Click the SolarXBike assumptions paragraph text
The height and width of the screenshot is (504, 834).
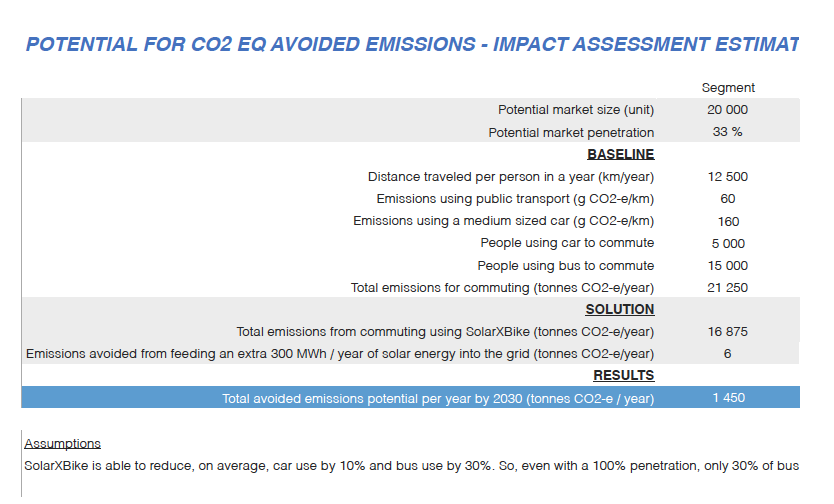point(411,466)
